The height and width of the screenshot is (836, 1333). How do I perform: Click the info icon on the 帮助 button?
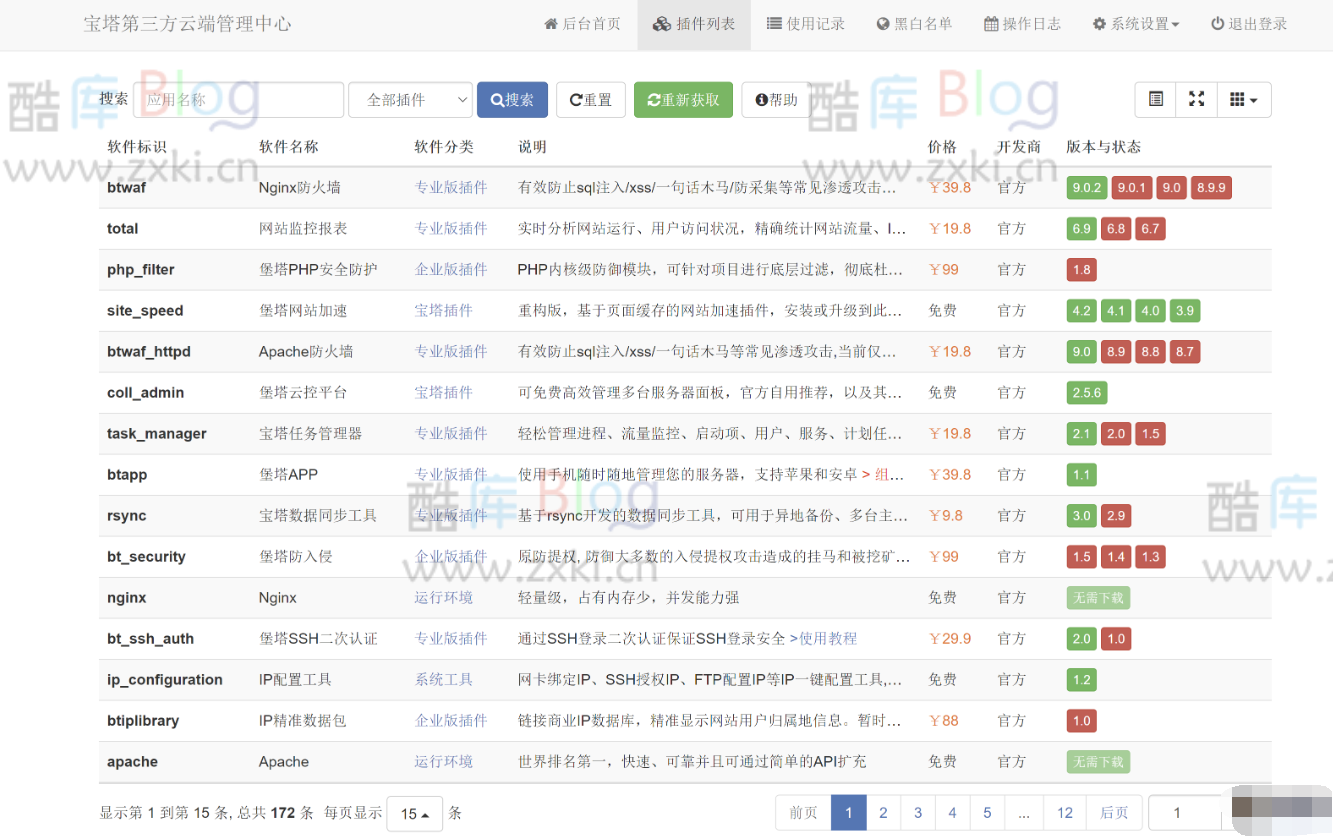point(762,99)
